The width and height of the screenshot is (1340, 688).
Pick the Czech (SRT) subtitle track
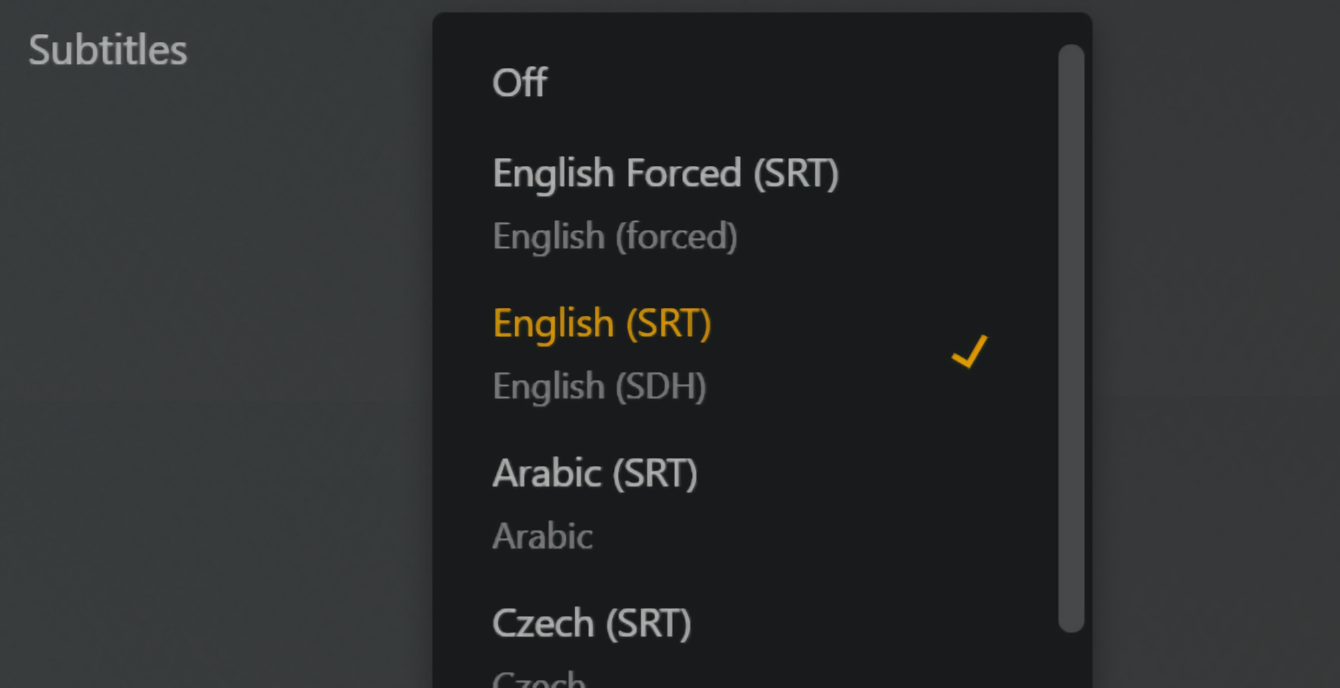591,623
